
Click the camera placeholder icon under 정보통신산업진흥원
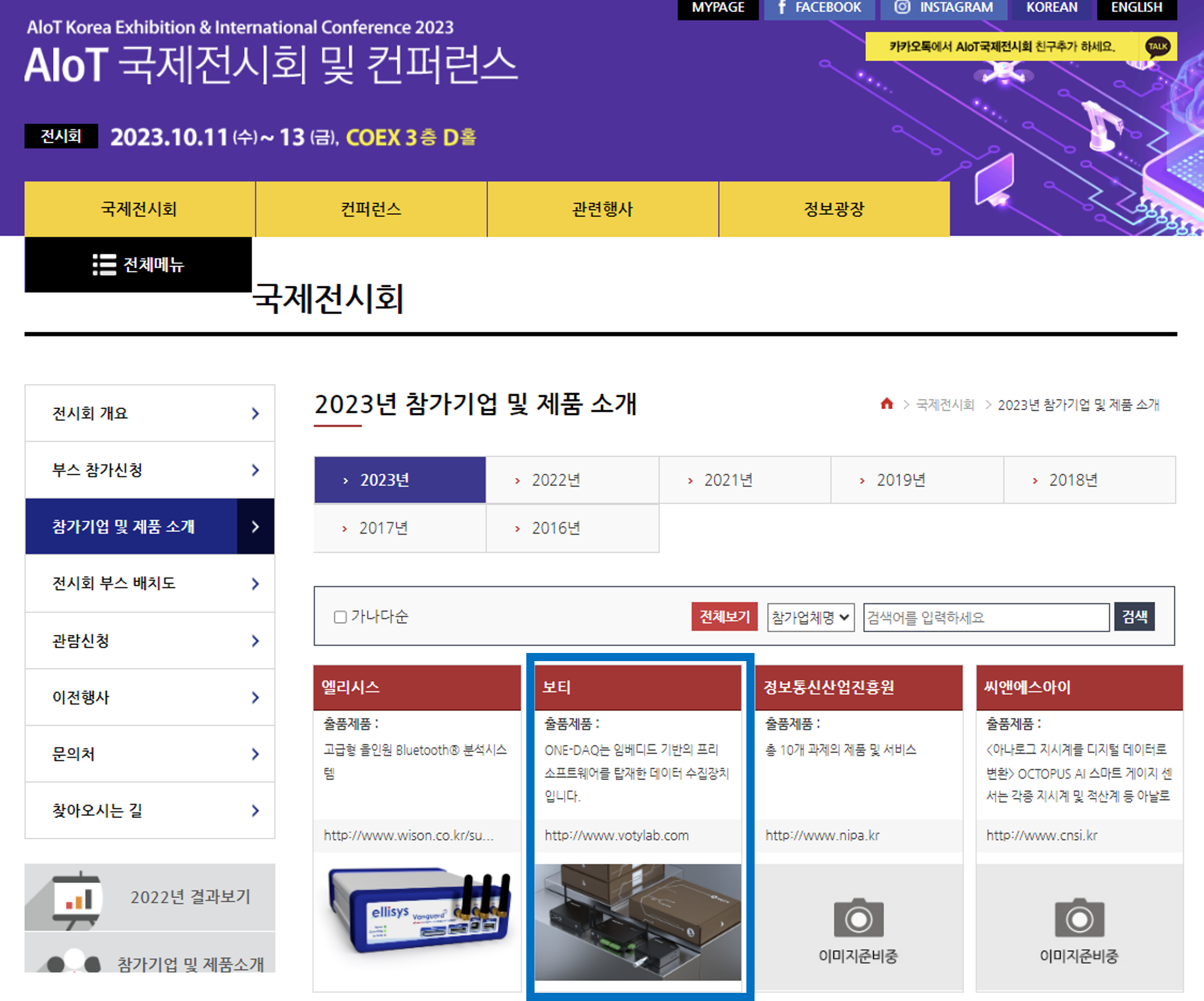click(x=859, y=918)
